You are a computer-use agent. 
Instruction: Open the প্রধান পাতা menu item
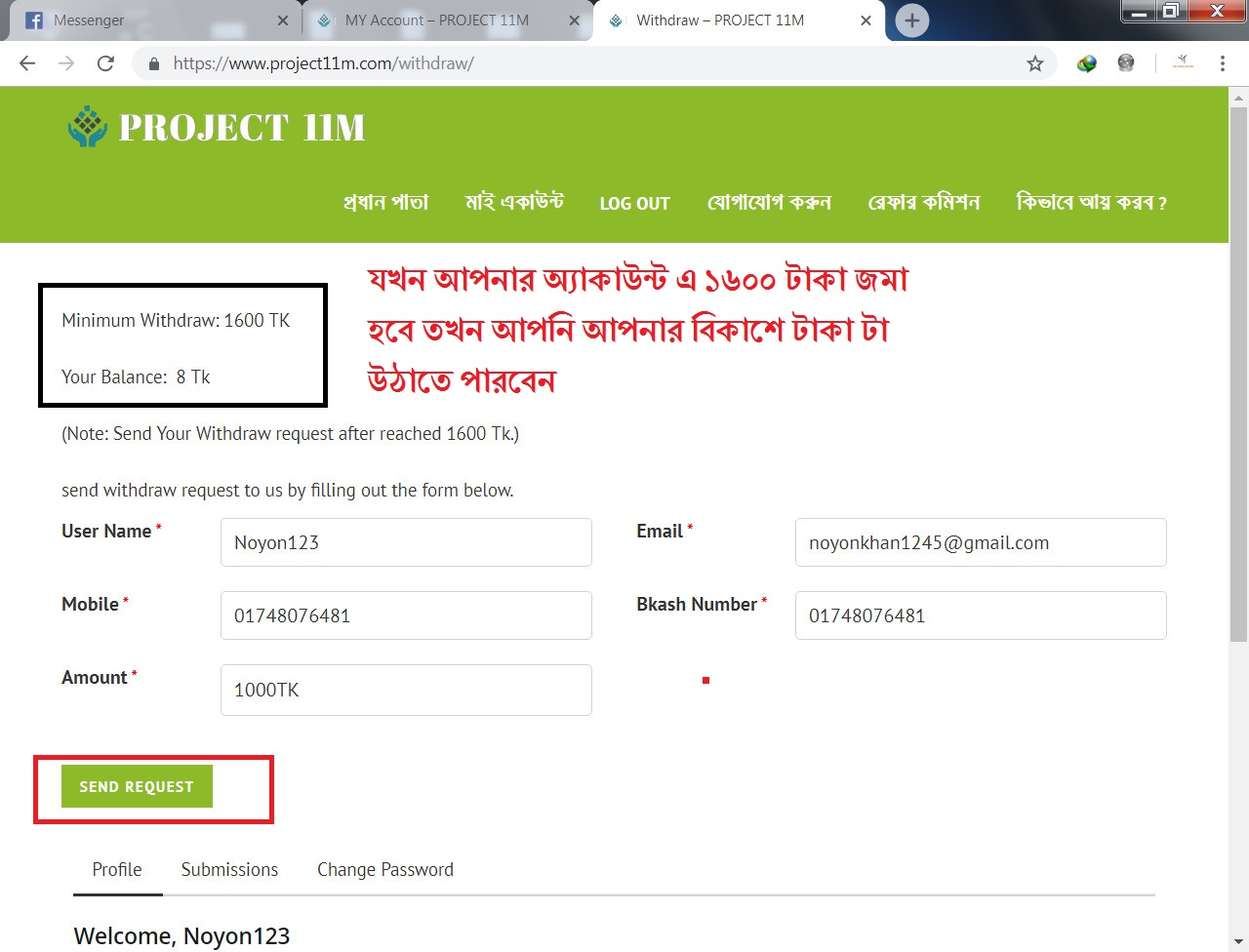tap(386, 202)
